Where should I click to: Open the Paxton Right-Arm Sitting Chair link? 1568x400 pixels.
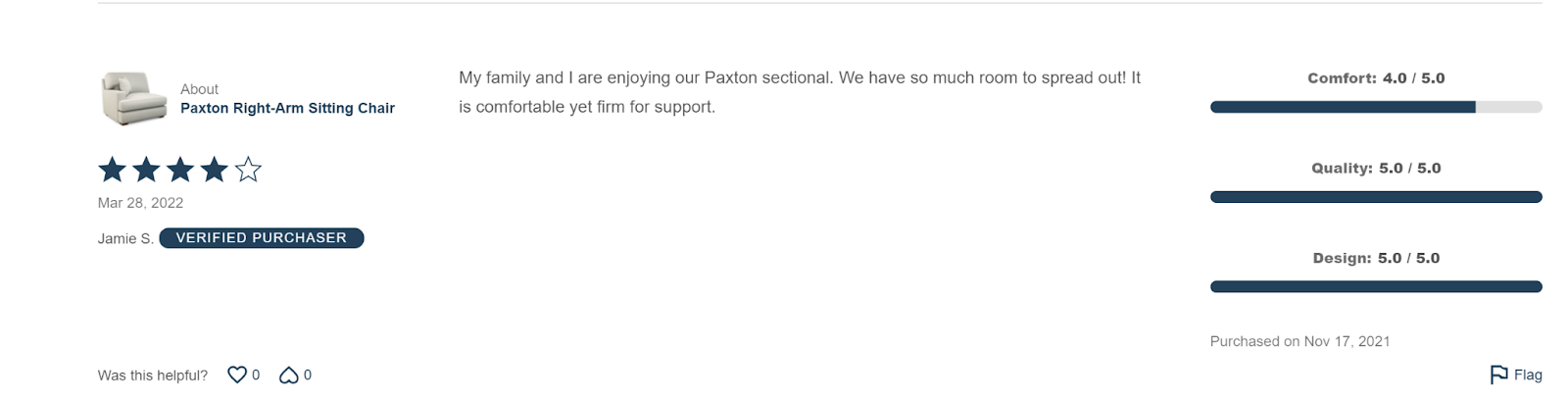point(287,108)
